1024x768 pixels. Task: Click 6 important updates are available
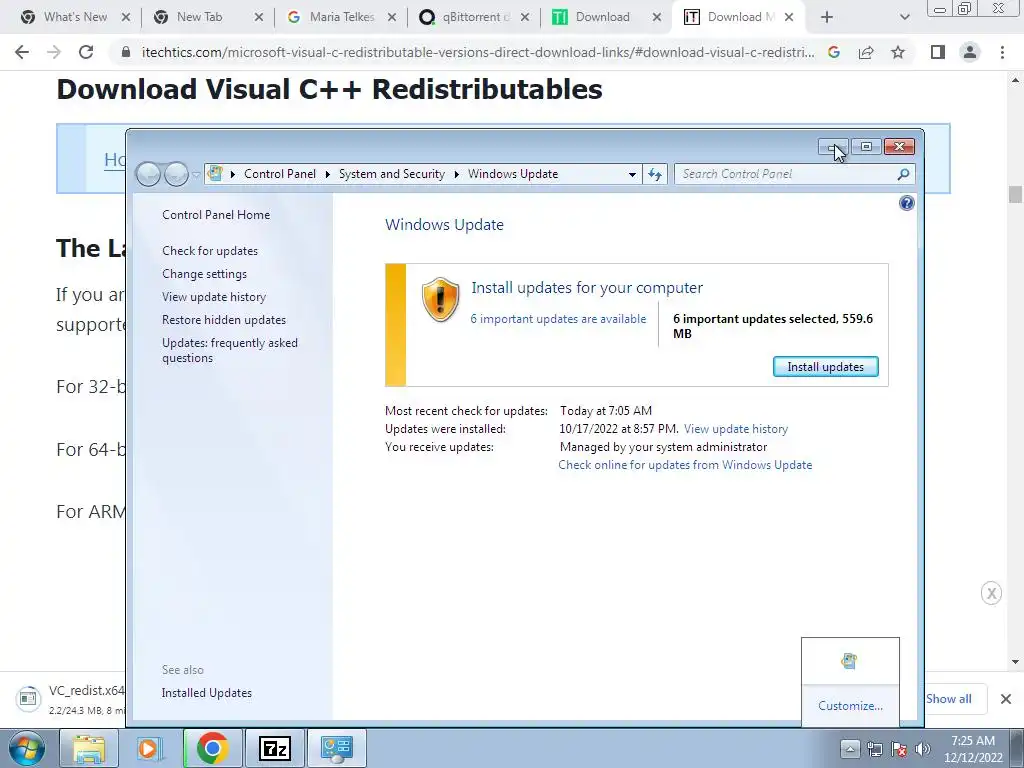pos(558,319)
